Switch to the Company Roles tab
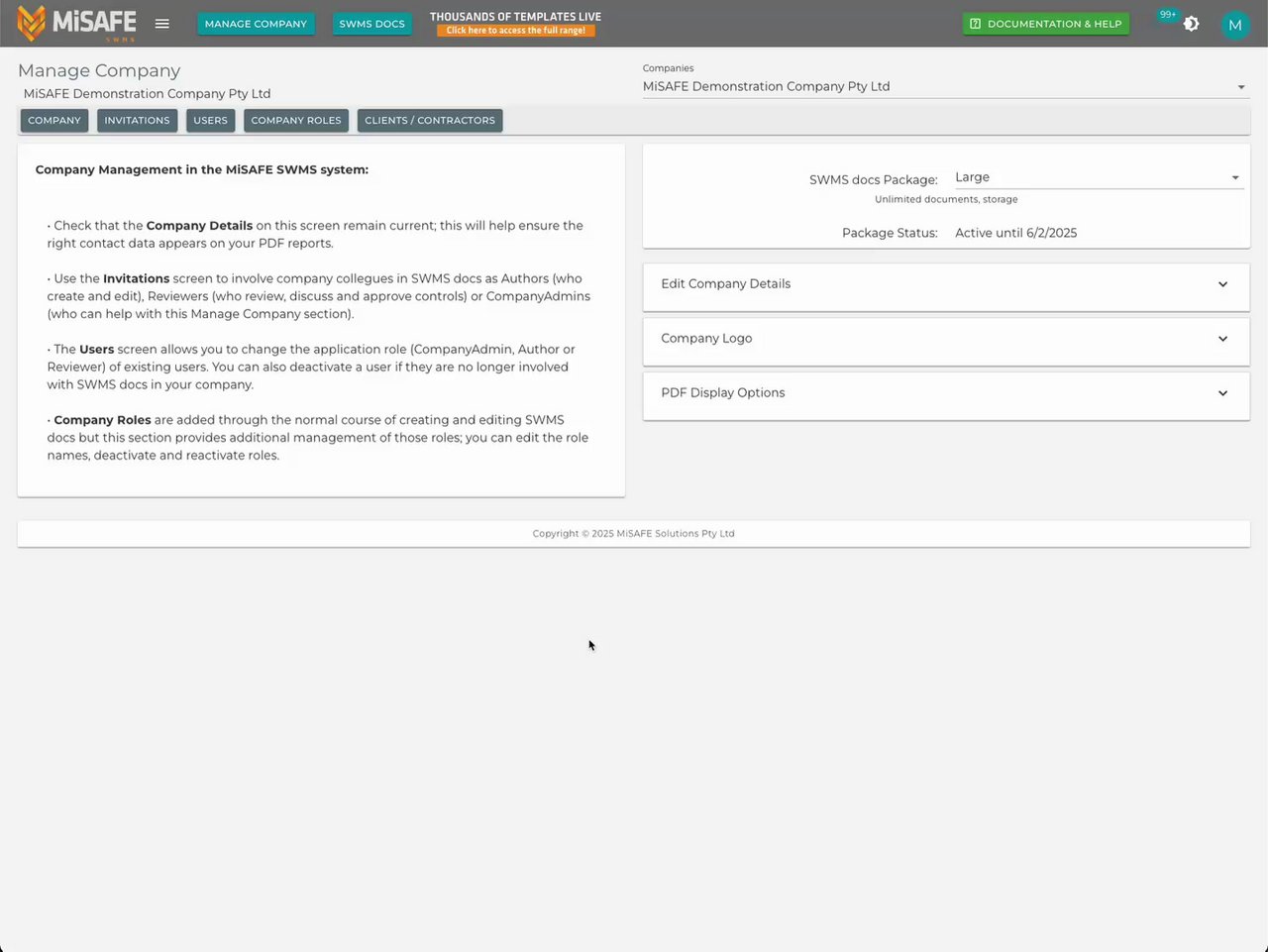 (296, 121)
